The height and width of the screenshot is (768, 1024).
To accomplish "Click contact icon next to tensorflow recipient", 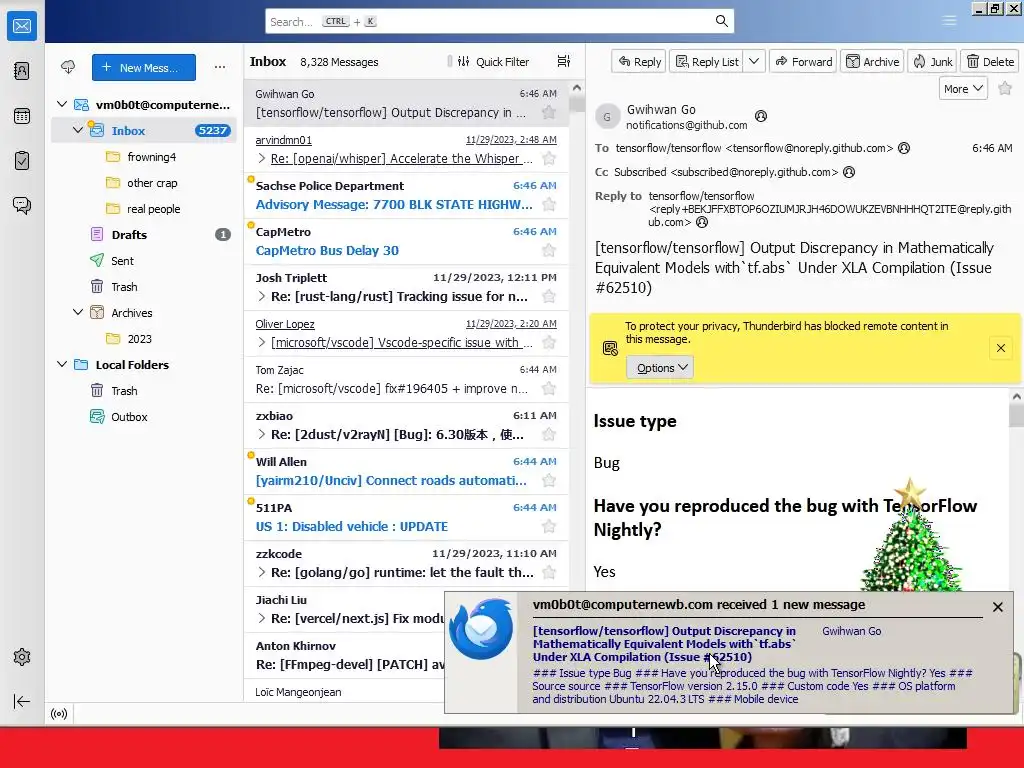I will tap(904, 148).
